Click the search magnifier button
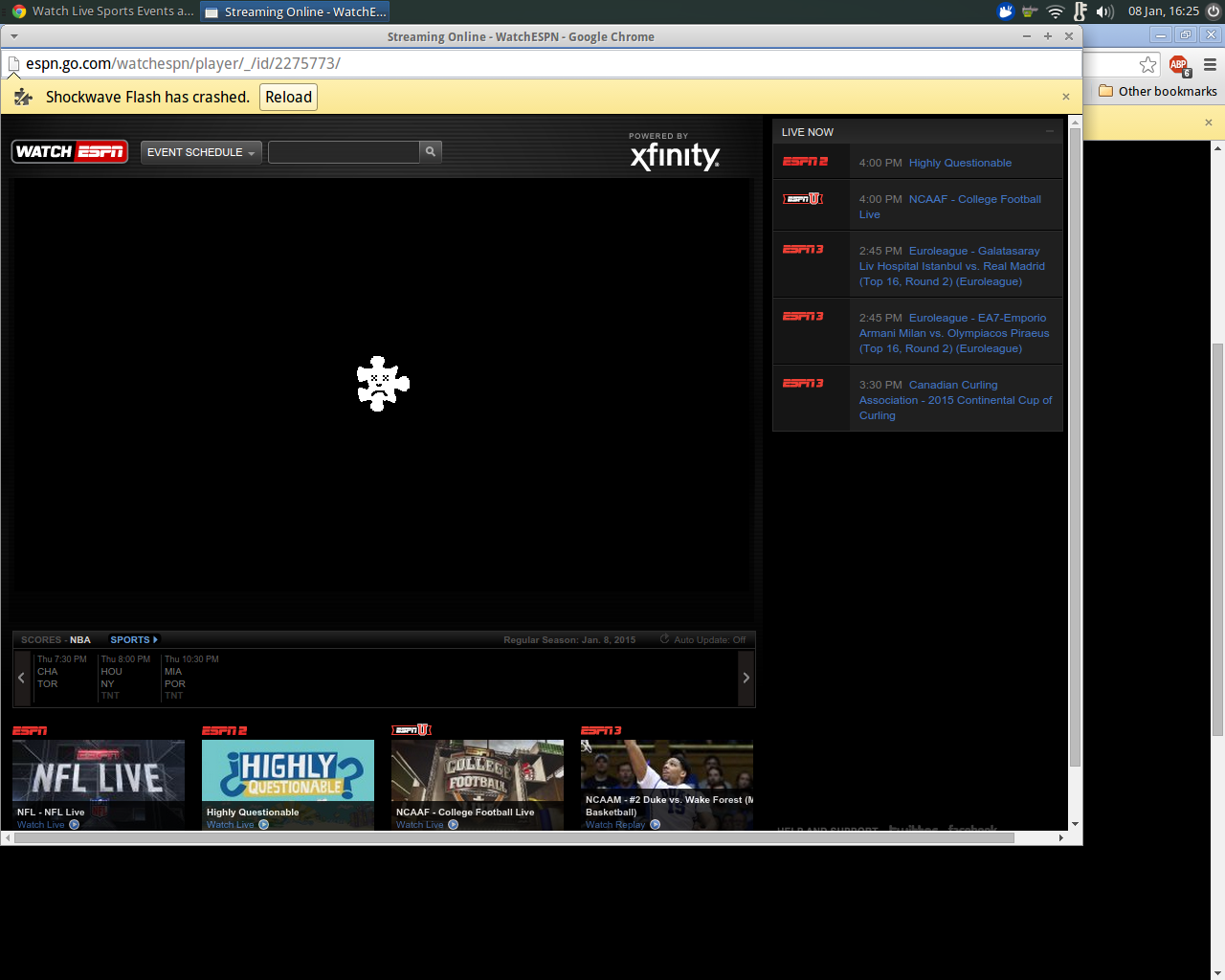The image size is (1225, 980). coord(431,151)
